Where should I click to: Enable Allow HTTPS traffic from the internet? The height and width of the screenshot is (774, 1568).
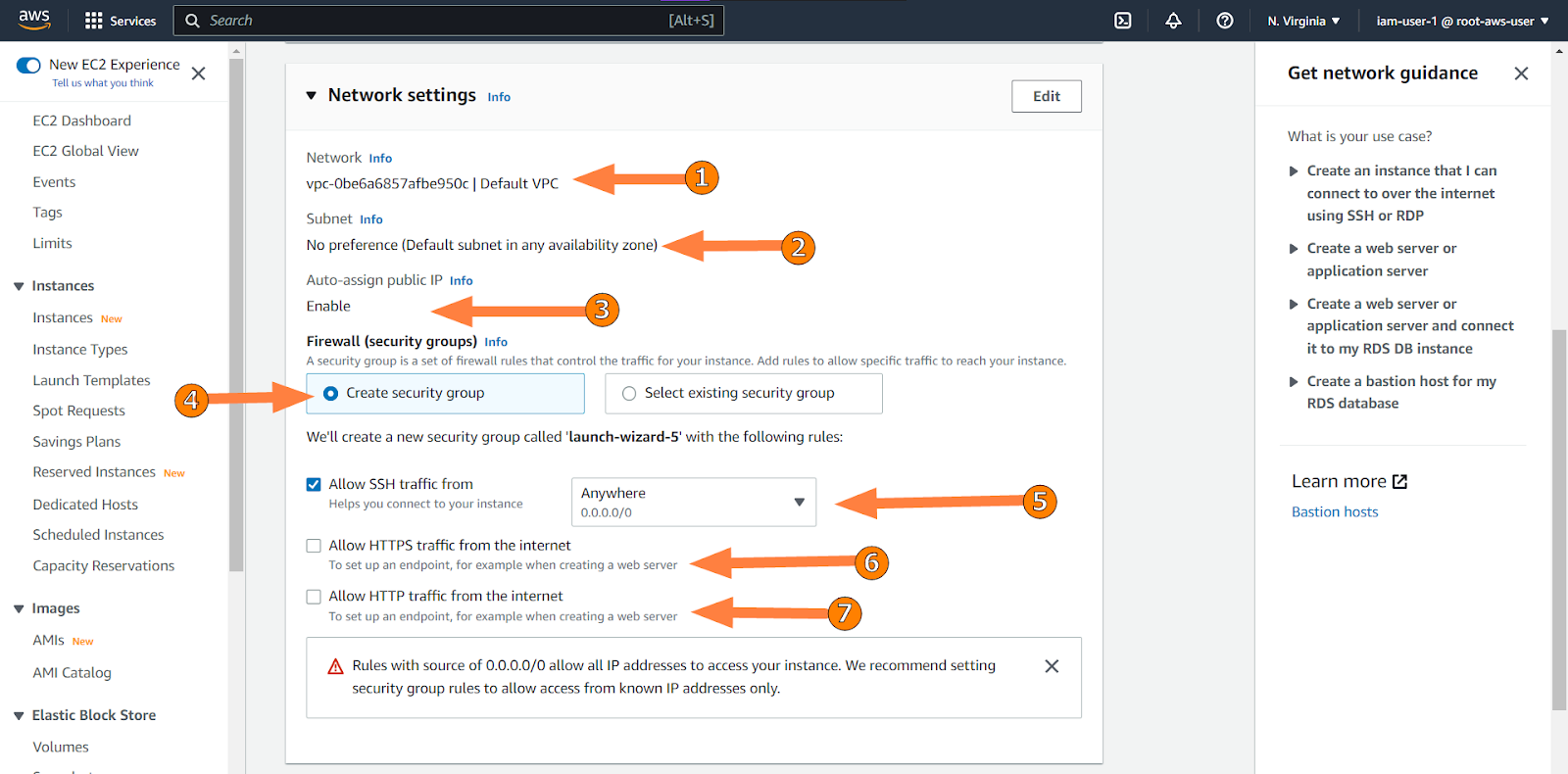coord(314,546)
